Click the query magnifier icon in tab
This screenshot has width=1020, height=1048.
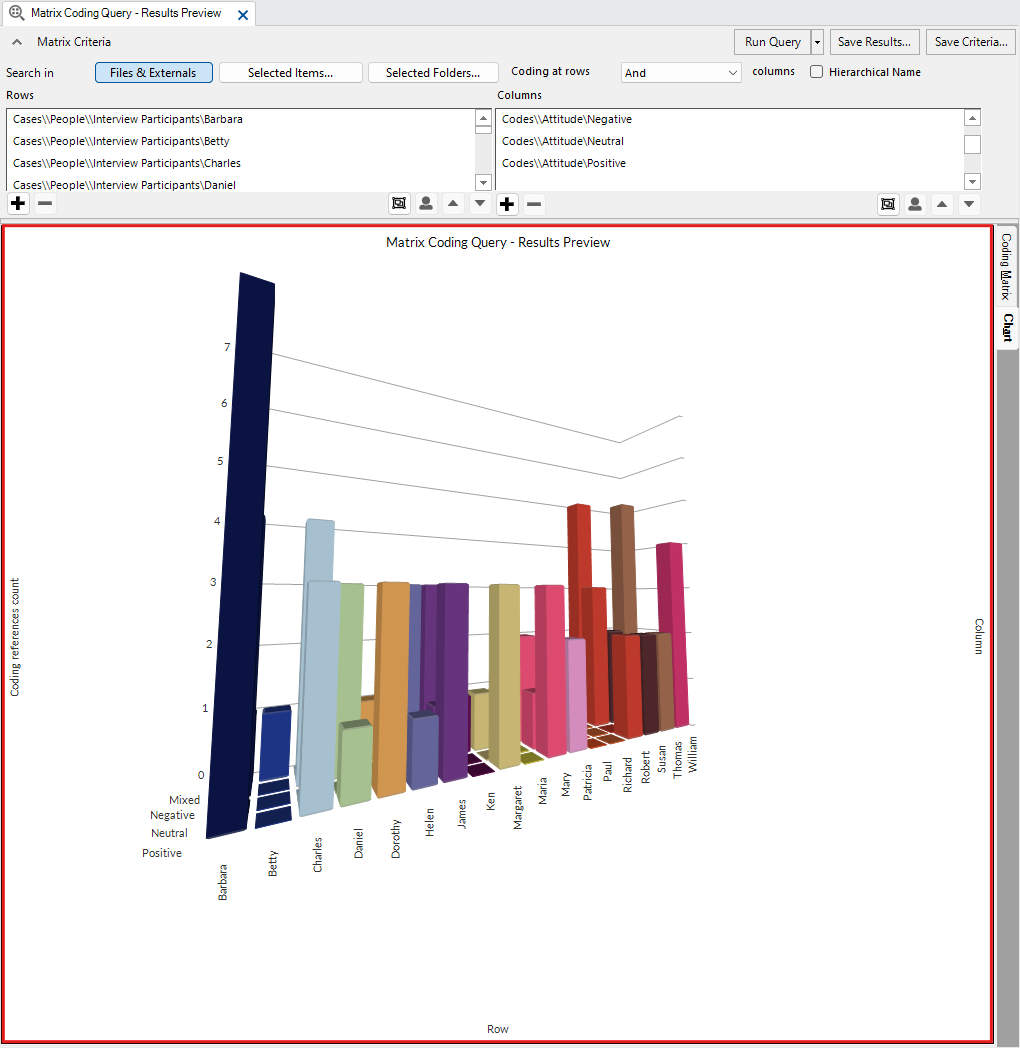16,13
